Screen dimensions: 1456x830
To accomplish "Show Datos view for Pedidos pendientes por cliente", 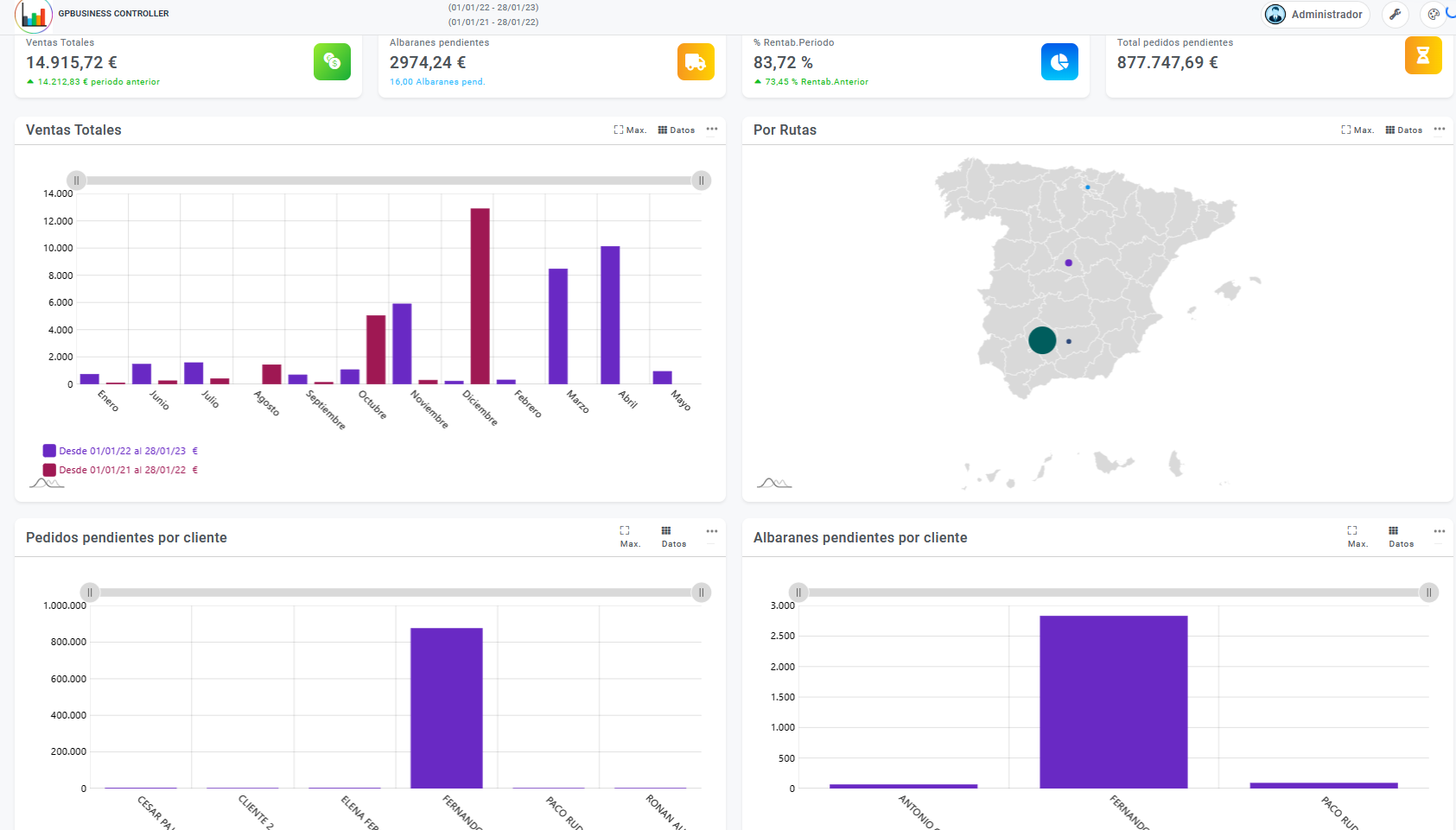I will click(673, 536).
